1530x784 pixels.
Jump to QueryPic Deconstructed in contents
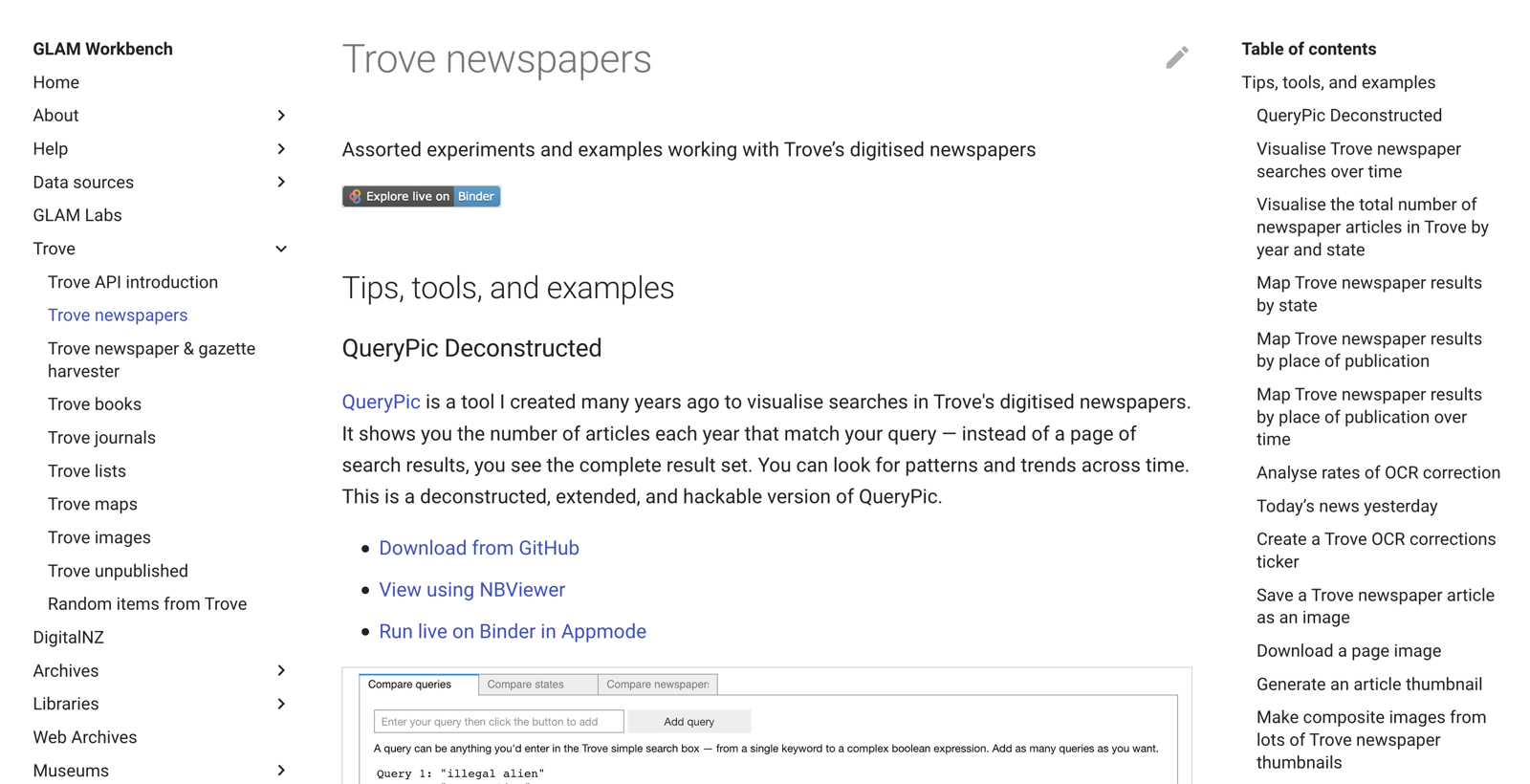1348,116
